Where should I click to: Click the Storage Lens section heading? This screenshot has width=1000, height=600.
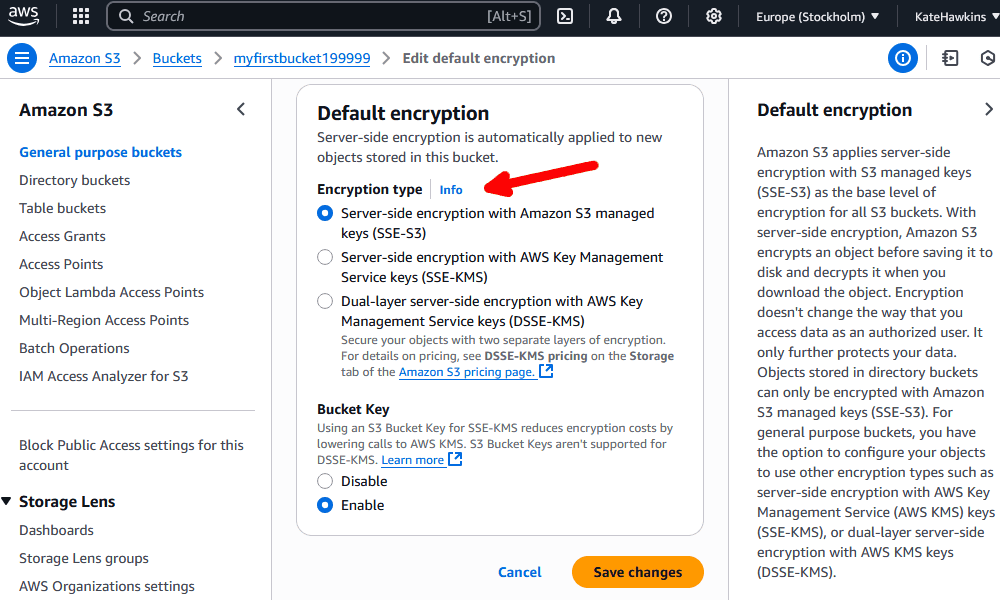(x=67, y=502)
